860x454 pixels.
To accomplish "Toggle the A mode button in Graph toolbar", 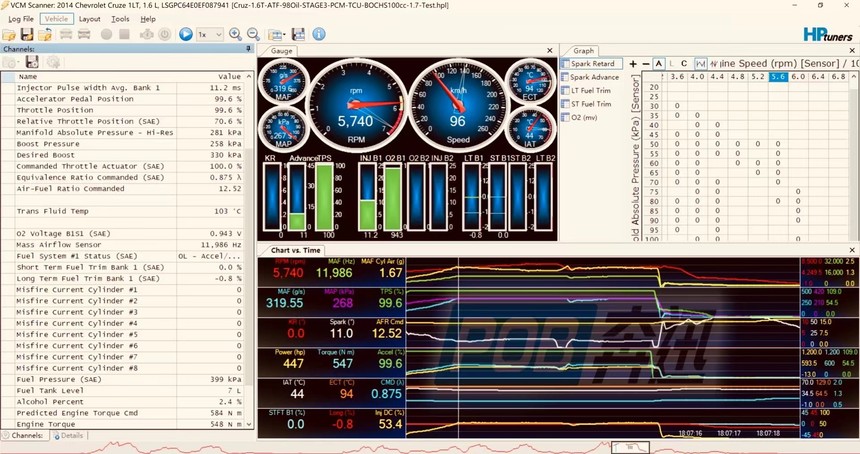I will coord(659,64).
